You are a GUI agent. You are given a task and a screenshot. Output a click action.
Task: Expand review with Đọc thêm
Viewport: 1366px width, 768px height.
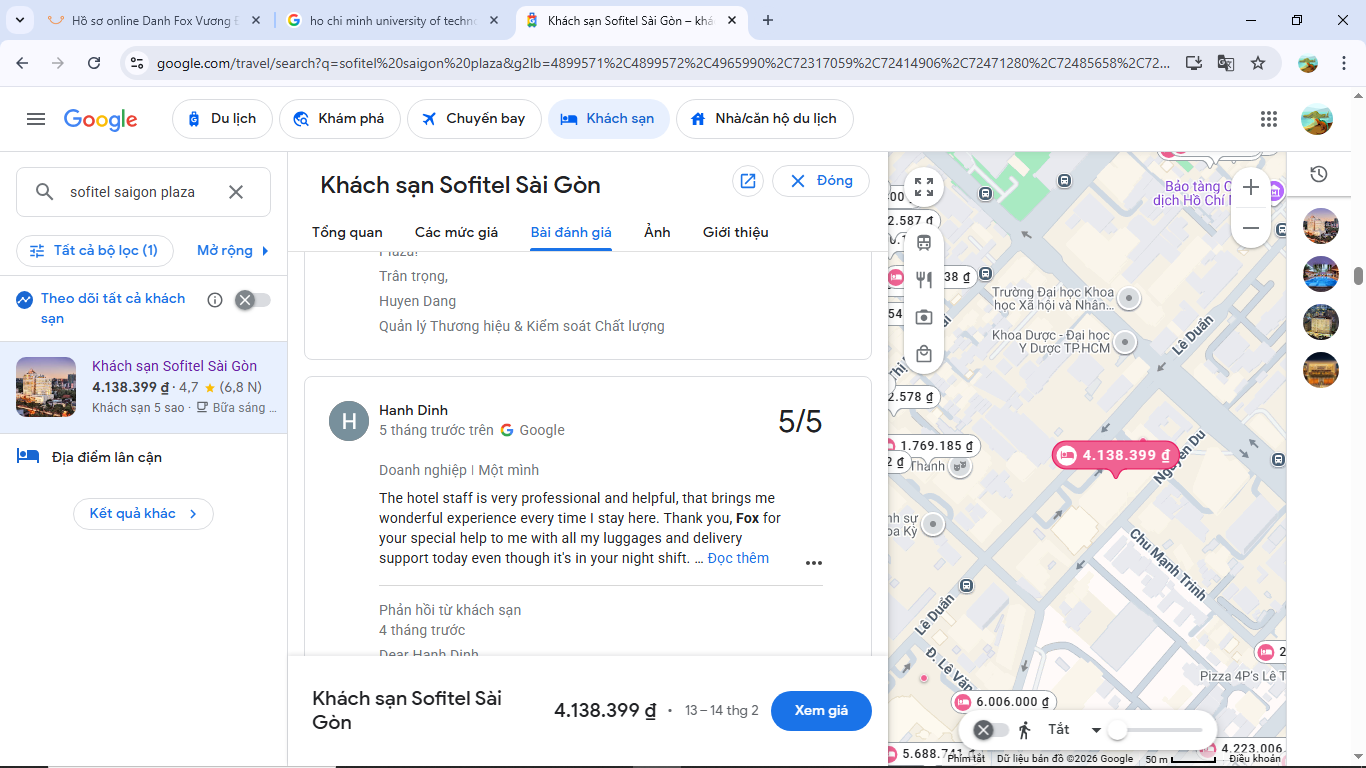[x=738, y=558]
